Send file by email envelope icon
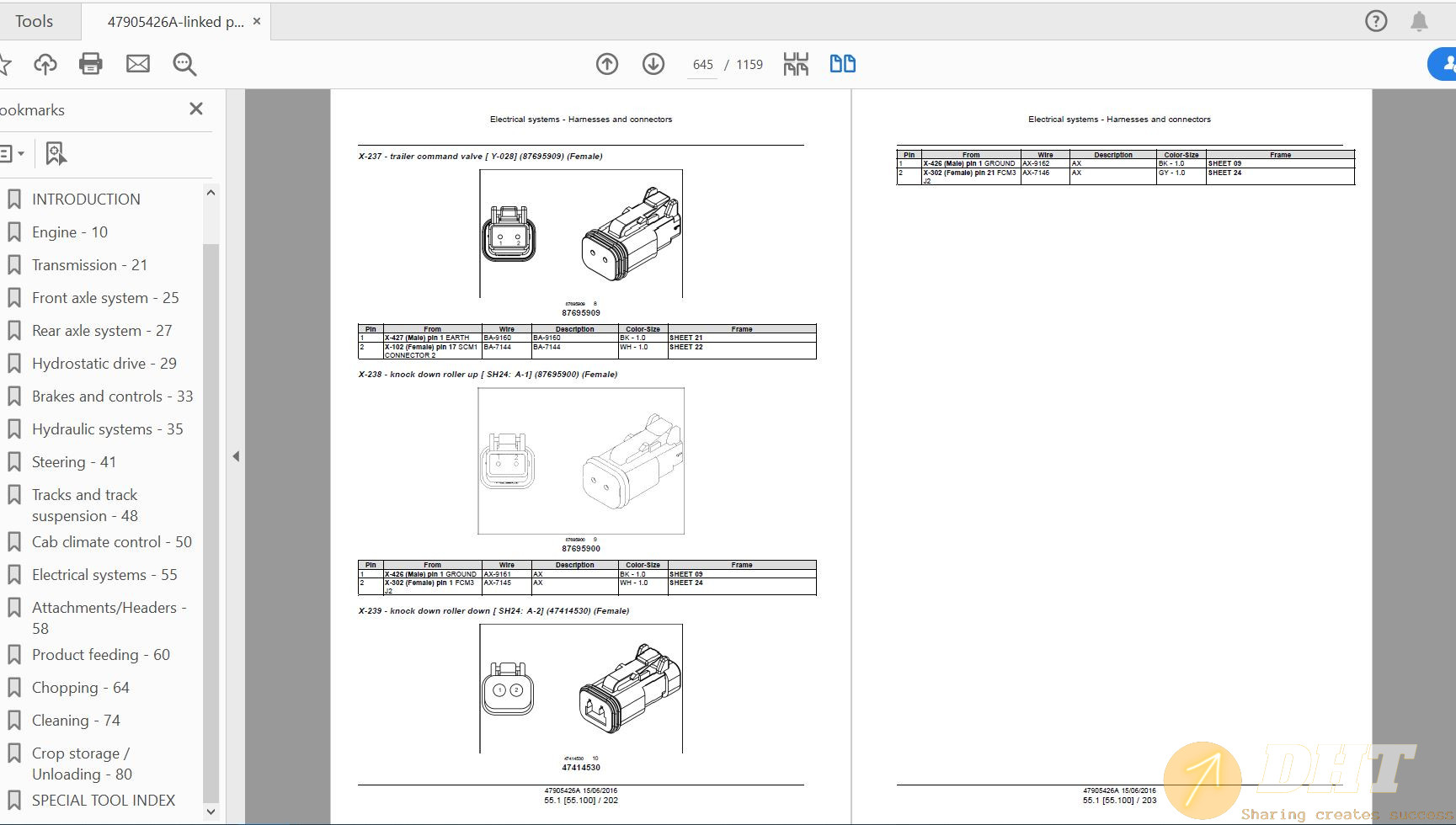 (x=138, y=64)
